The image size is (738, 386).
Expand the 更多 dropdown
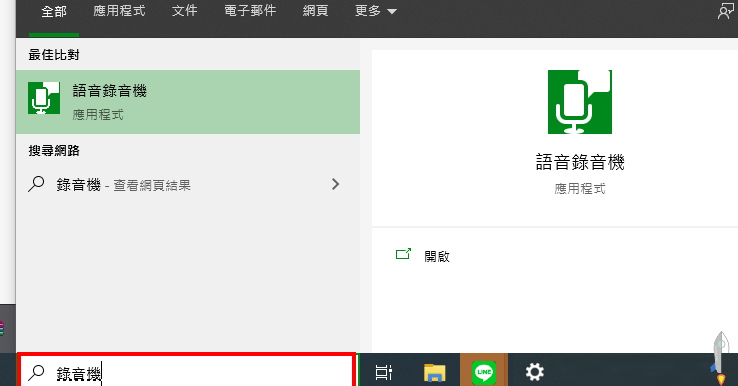coord(376,11)
